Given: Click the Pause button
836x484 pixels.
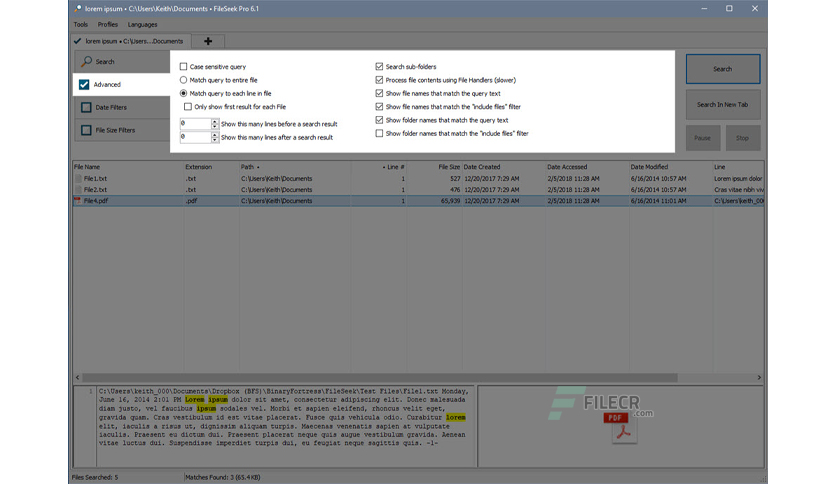Looking at the screenshot, I should 703,138.
